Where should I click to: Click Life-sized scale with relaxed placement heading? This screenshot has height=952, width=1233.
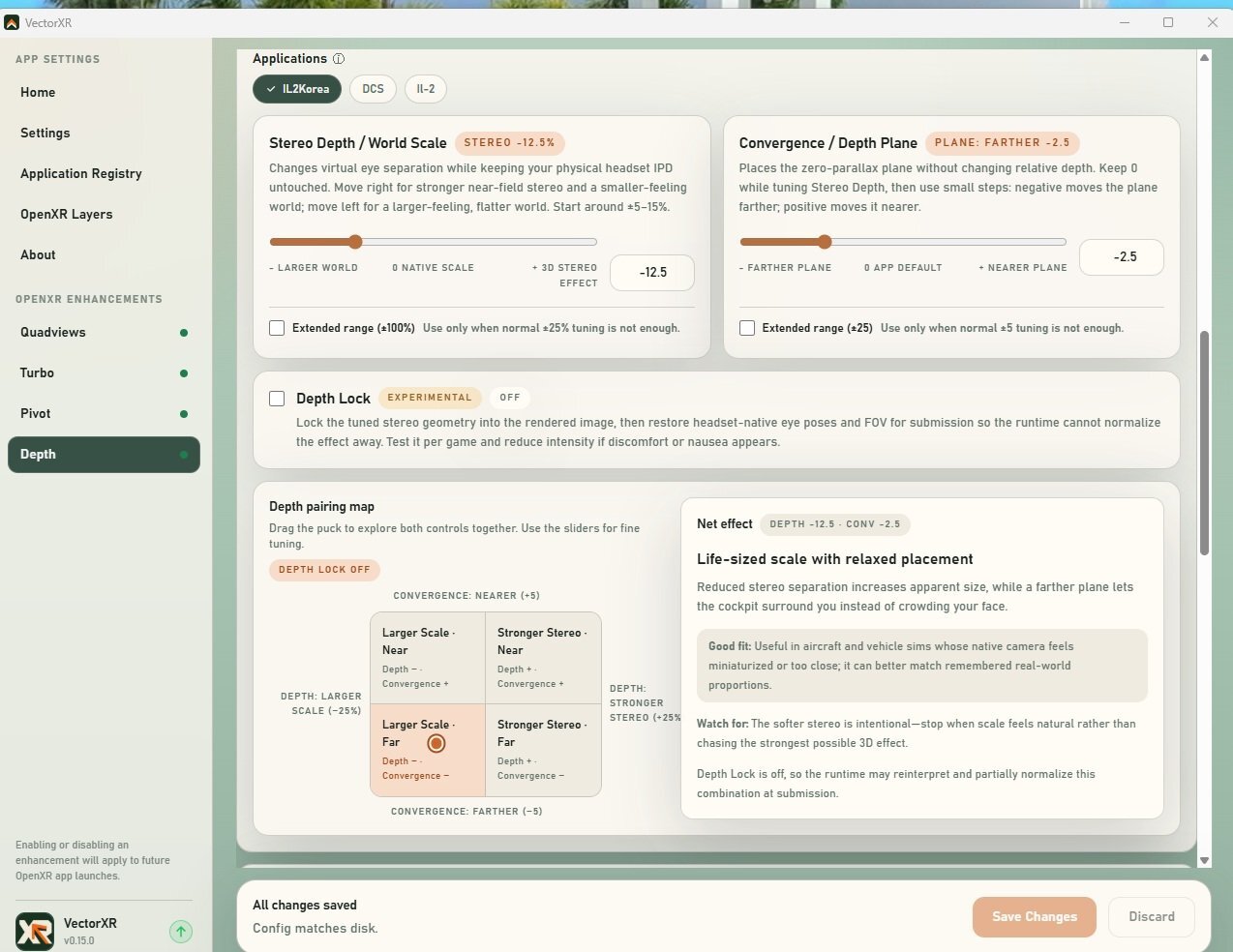(834, 559)
